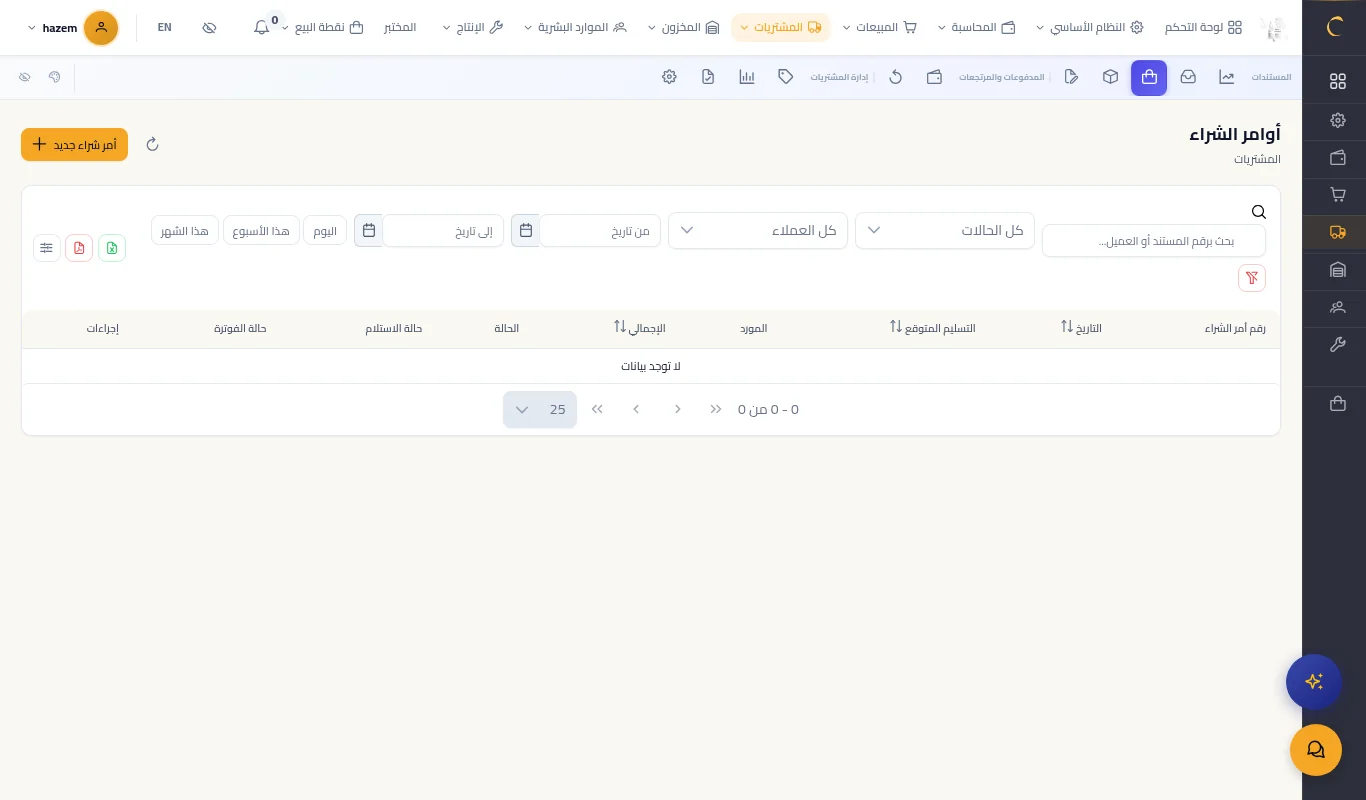Expand the كل الحالات status dropdown
The height and width of the screenshot is (800, 1366).
tap(945, 231)
